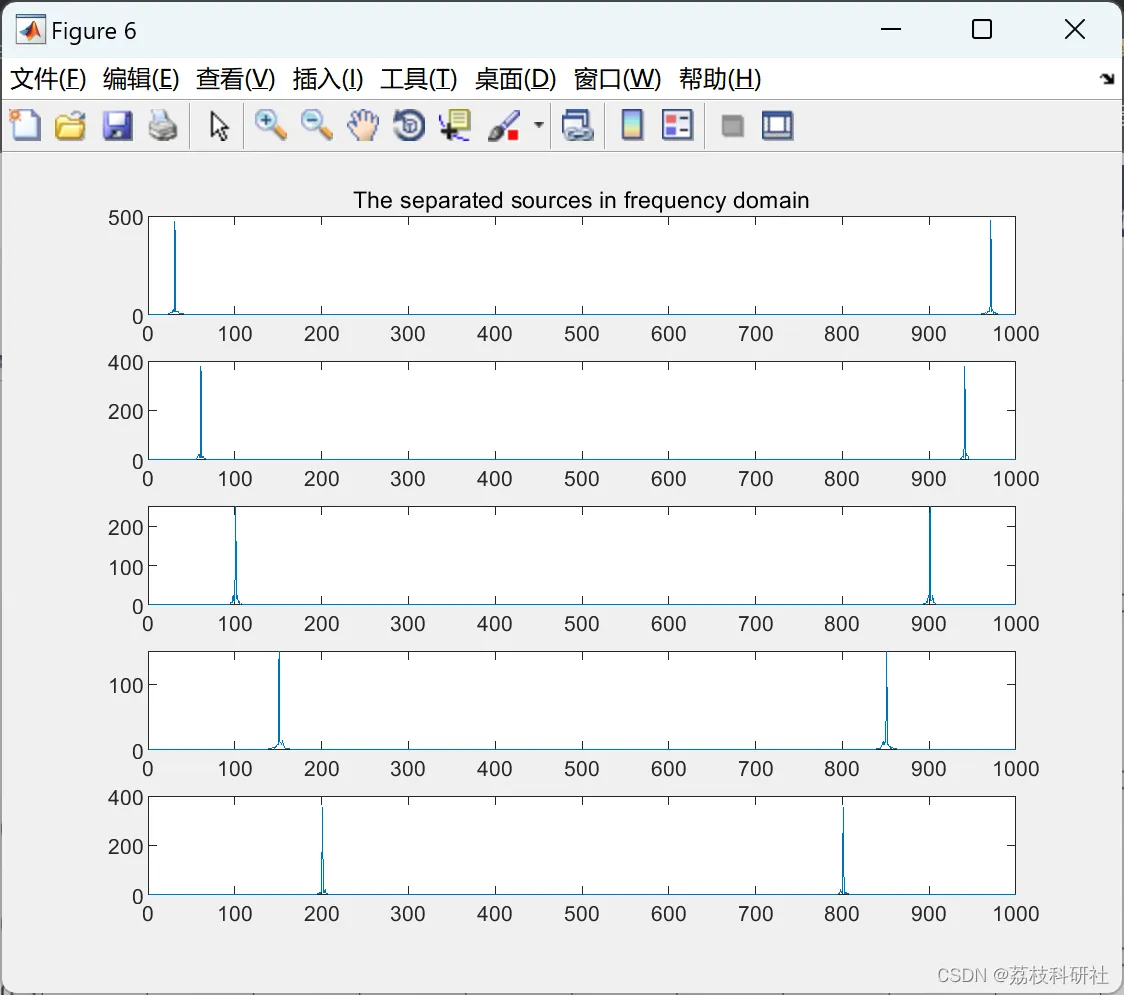
Task: Open the 文件(F) menu
Action: pyautogui.click(x=48, y=79)
